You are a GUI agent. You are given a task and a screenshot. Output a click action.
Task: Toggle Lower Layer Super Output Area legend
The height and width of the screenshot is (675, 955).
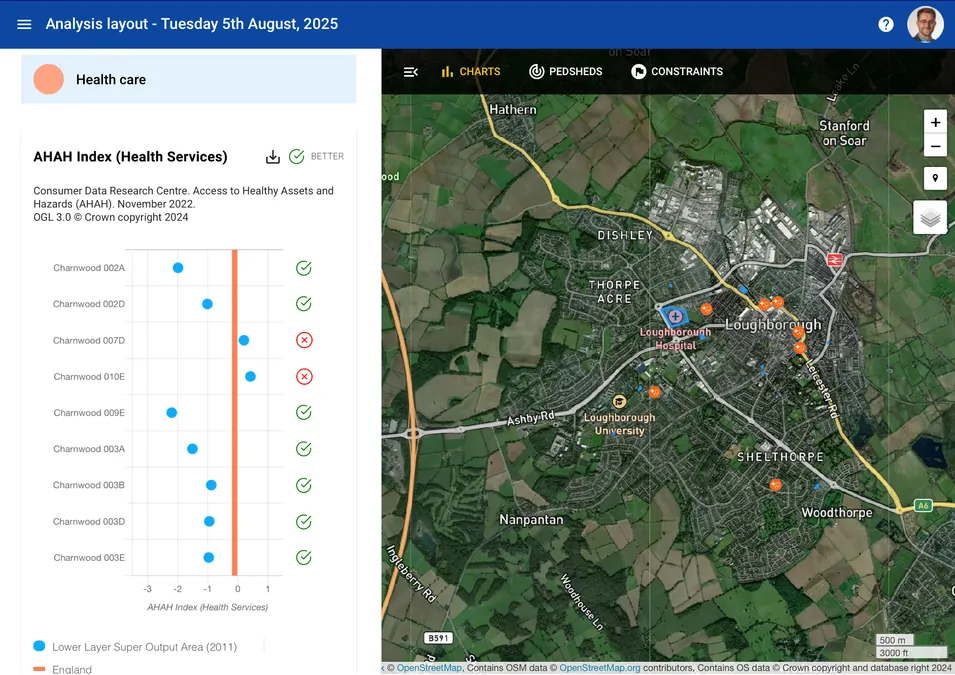[x=135, y=647]
